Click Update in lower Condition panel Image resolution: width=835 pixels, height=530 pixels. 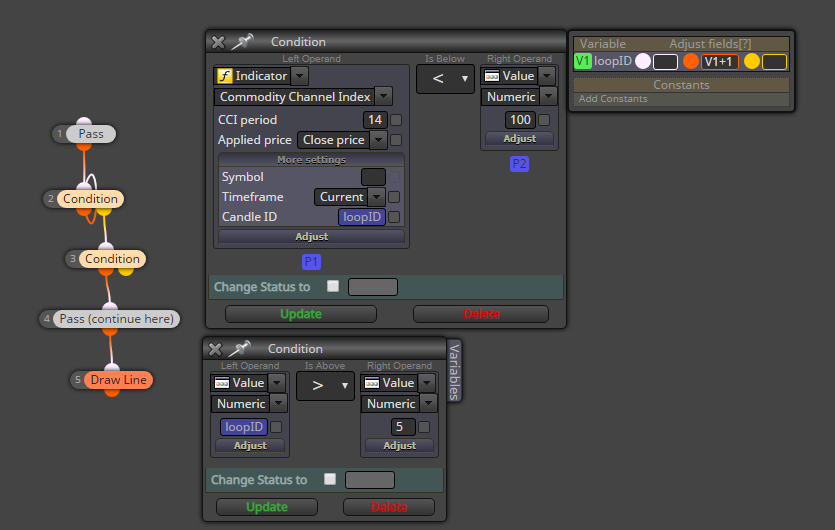[267, 507]
